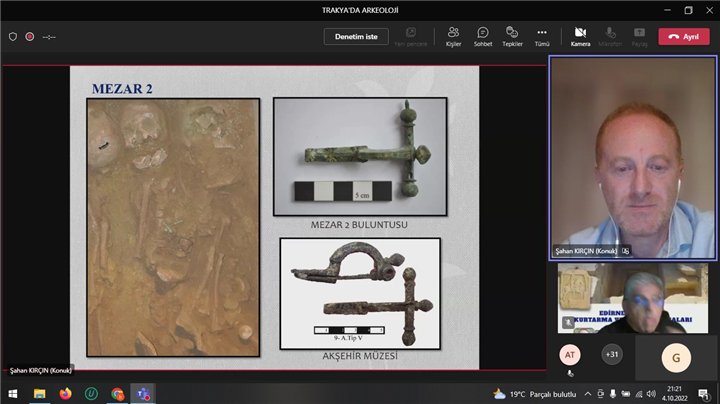Click the shield security icon
The image size is (720, 404).
click(x=13, y=37)
